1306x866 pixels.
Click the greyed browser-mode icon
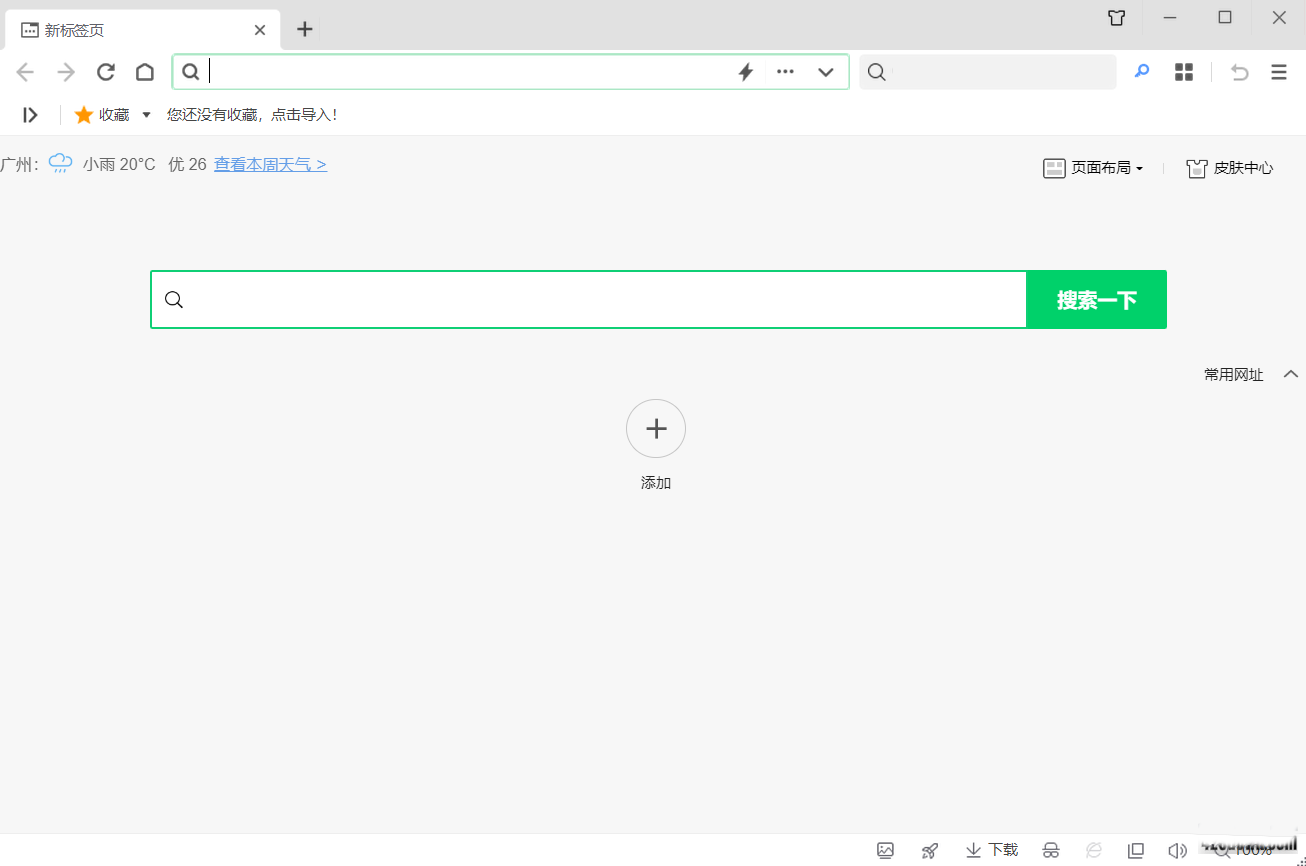1094,850
